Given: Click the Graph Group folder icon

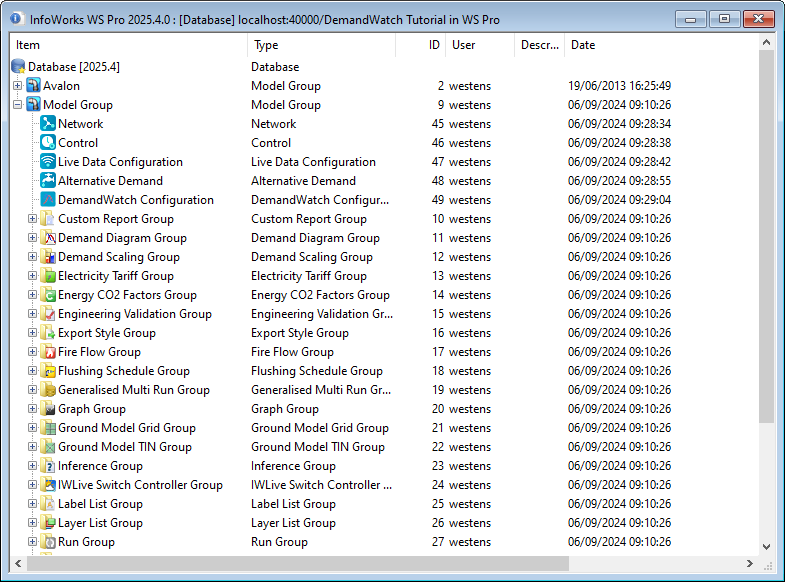Looking at the screenshot, I should tap(48, 409).
